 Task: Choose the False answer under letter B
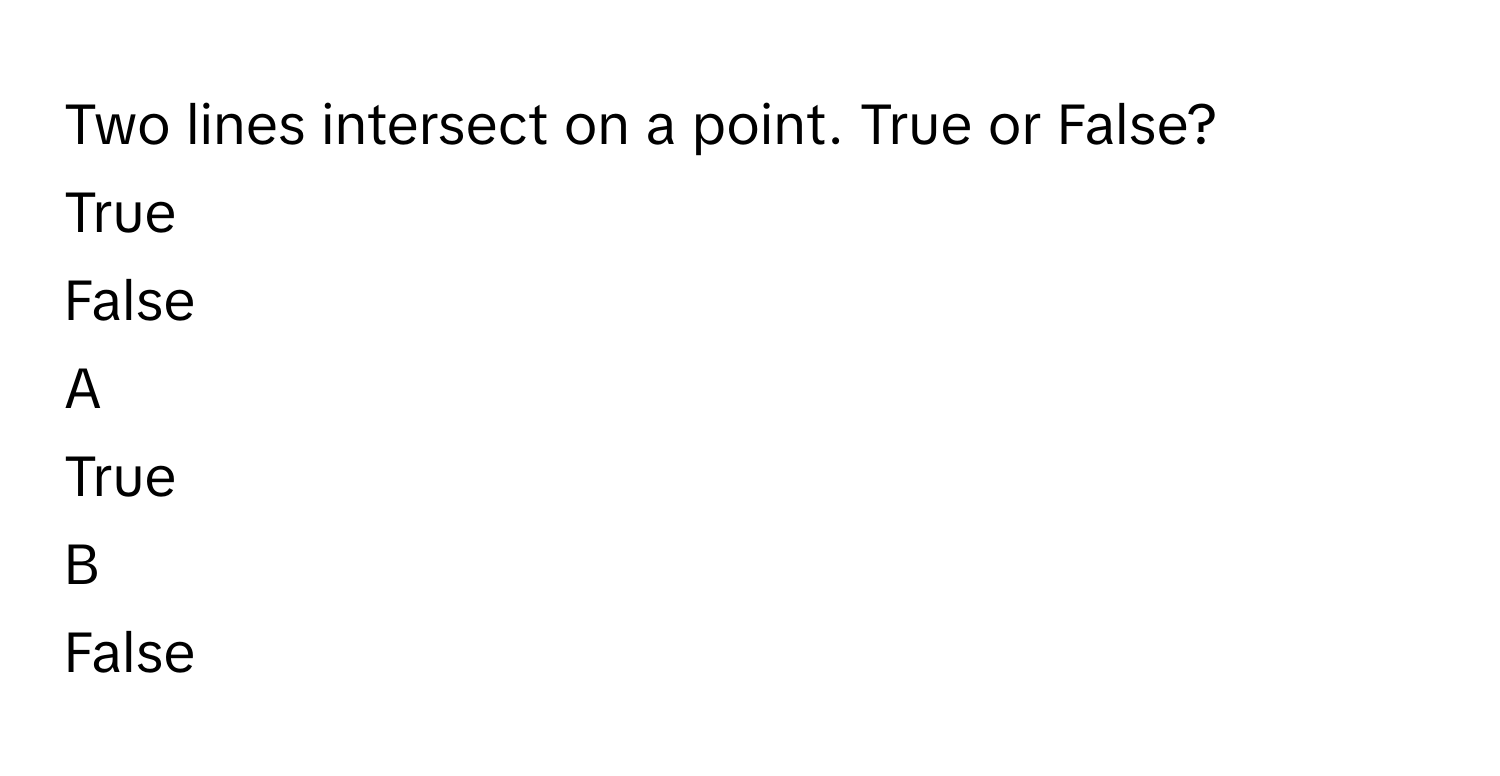click(129, 654)
